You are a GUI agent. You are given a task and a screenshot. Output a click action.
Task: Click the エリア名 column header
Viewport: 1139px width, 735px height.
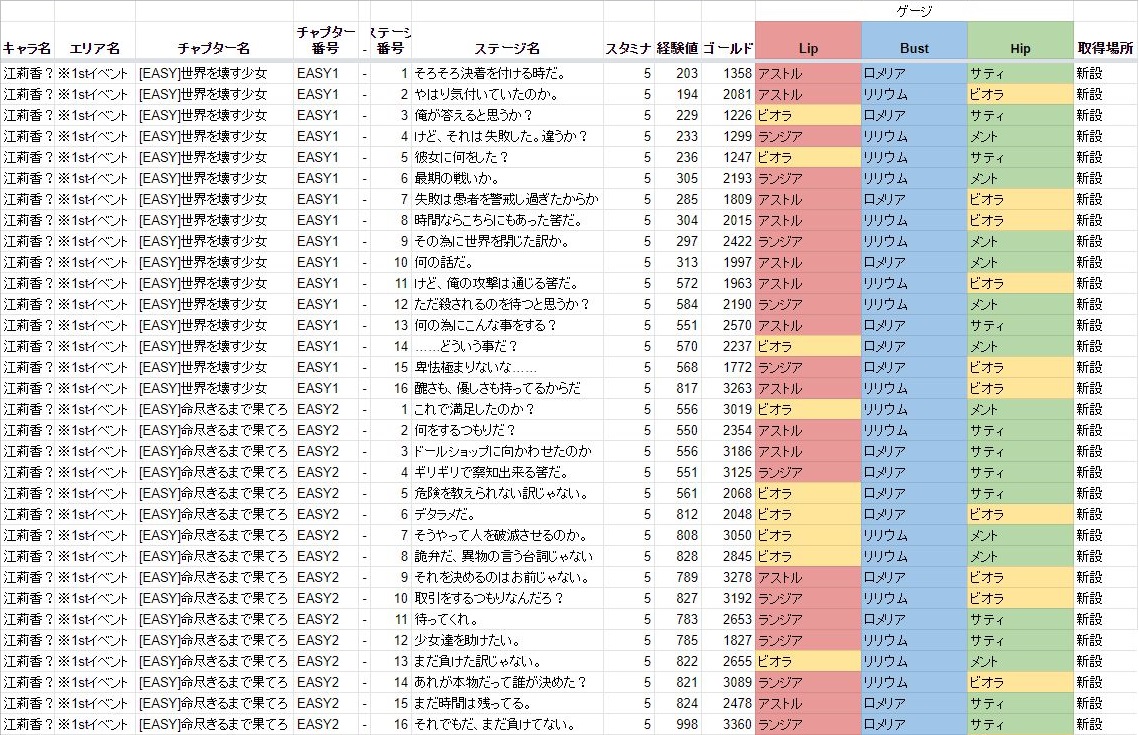pos(94,48)
